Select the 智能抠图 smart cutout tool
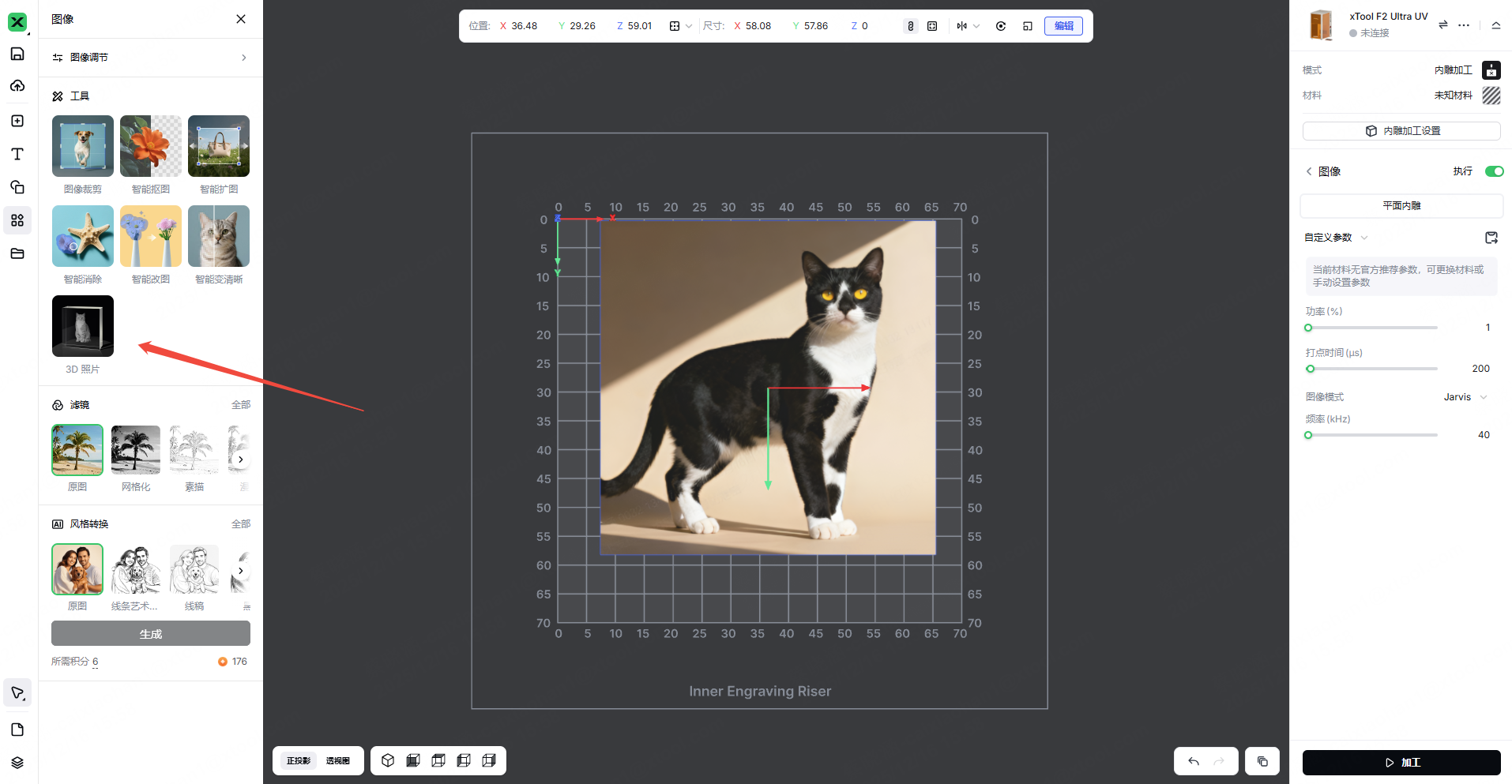1512x784 pixels. 150,146
